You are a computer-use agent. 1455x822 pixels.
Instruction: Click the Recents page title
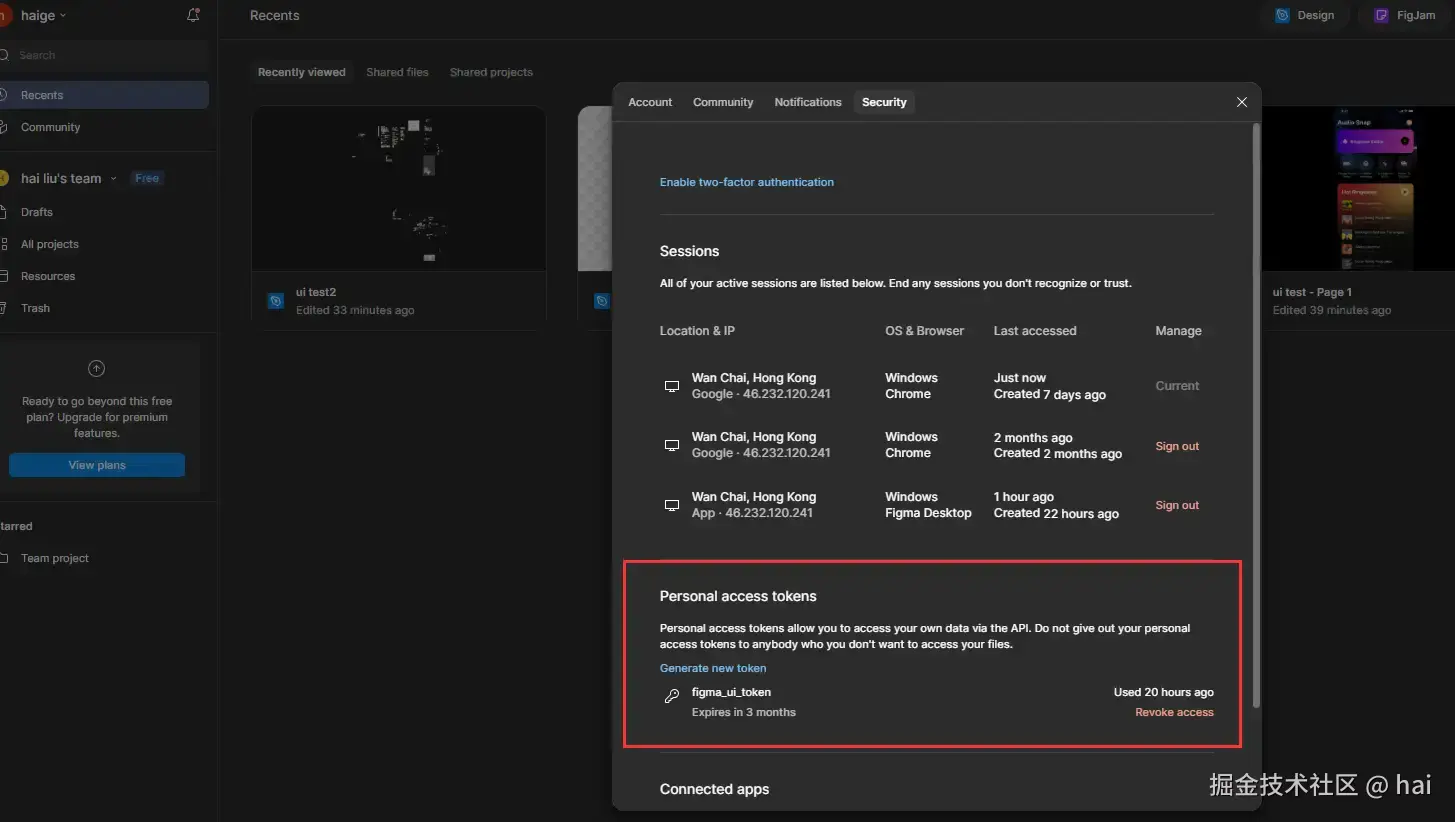coord(275,15)
